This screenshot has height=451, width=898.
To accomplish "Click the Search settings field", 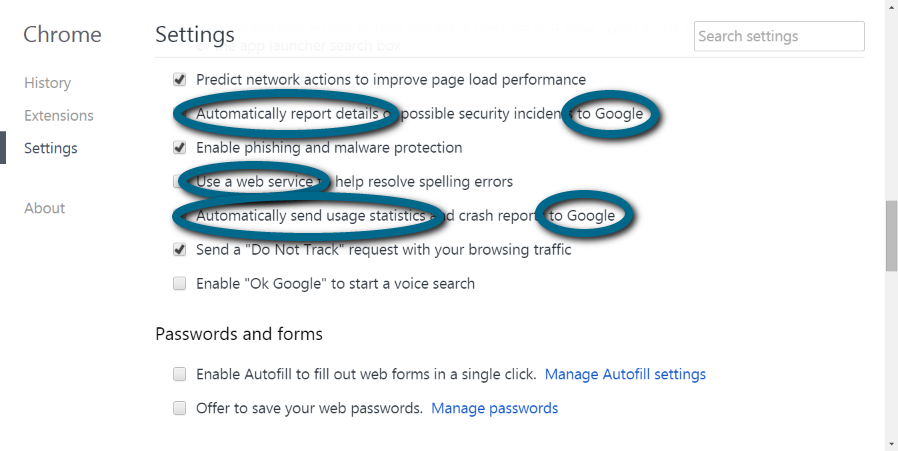I will [778, 36].
